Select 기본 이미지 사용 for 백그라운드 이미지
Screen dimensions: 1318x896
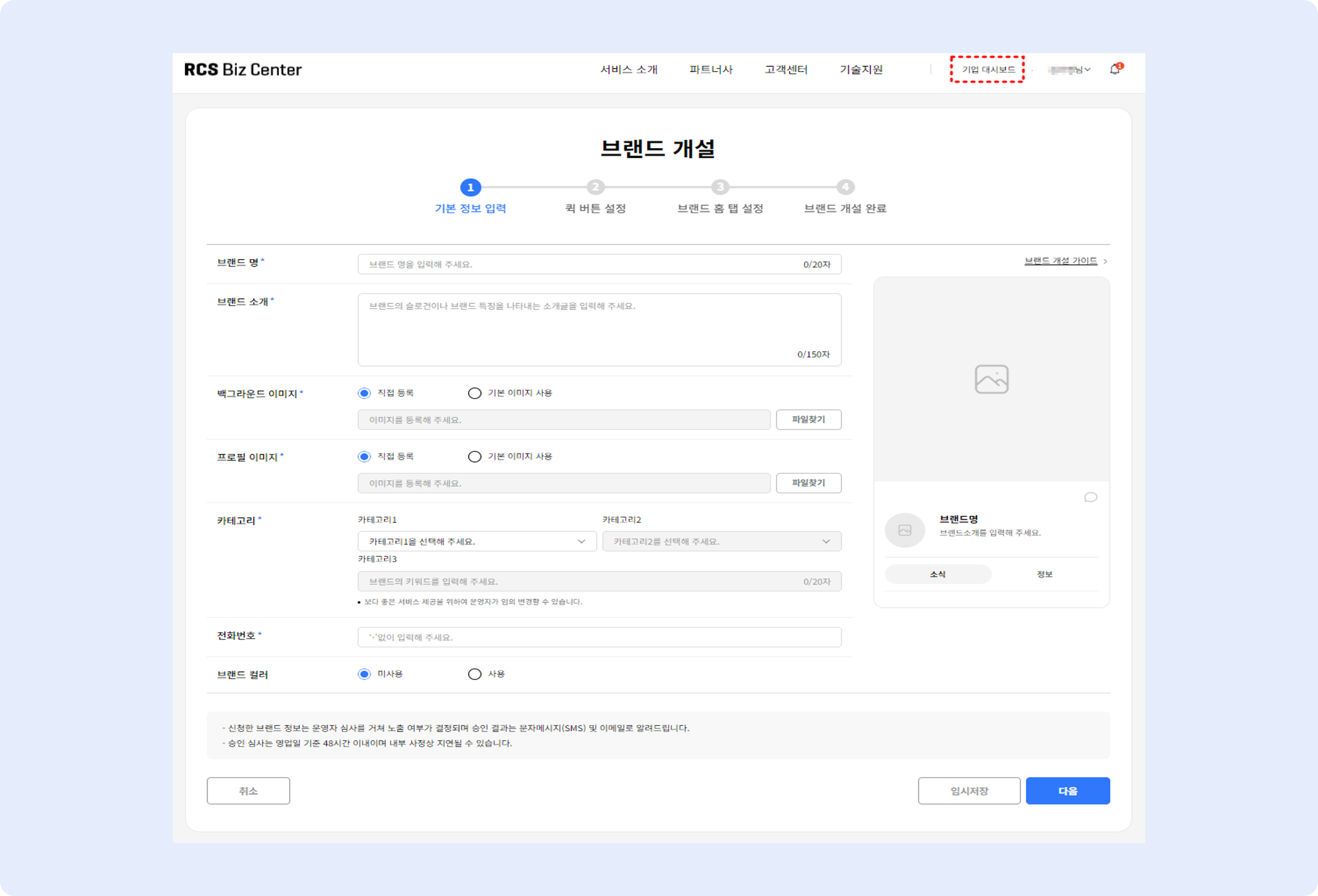(x=475, y=393)
